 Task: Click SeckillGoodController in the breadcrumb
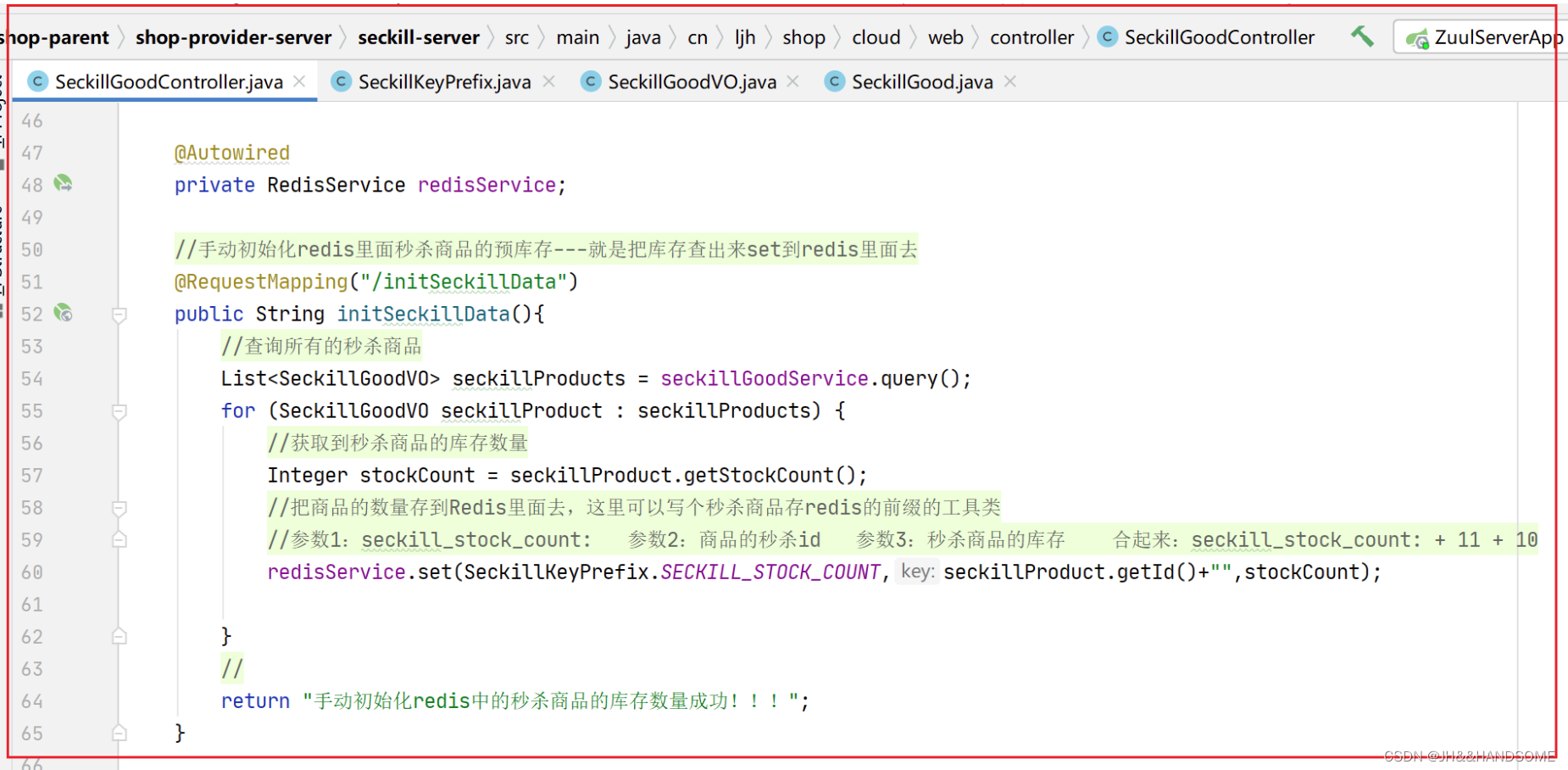click(1220, 37)
